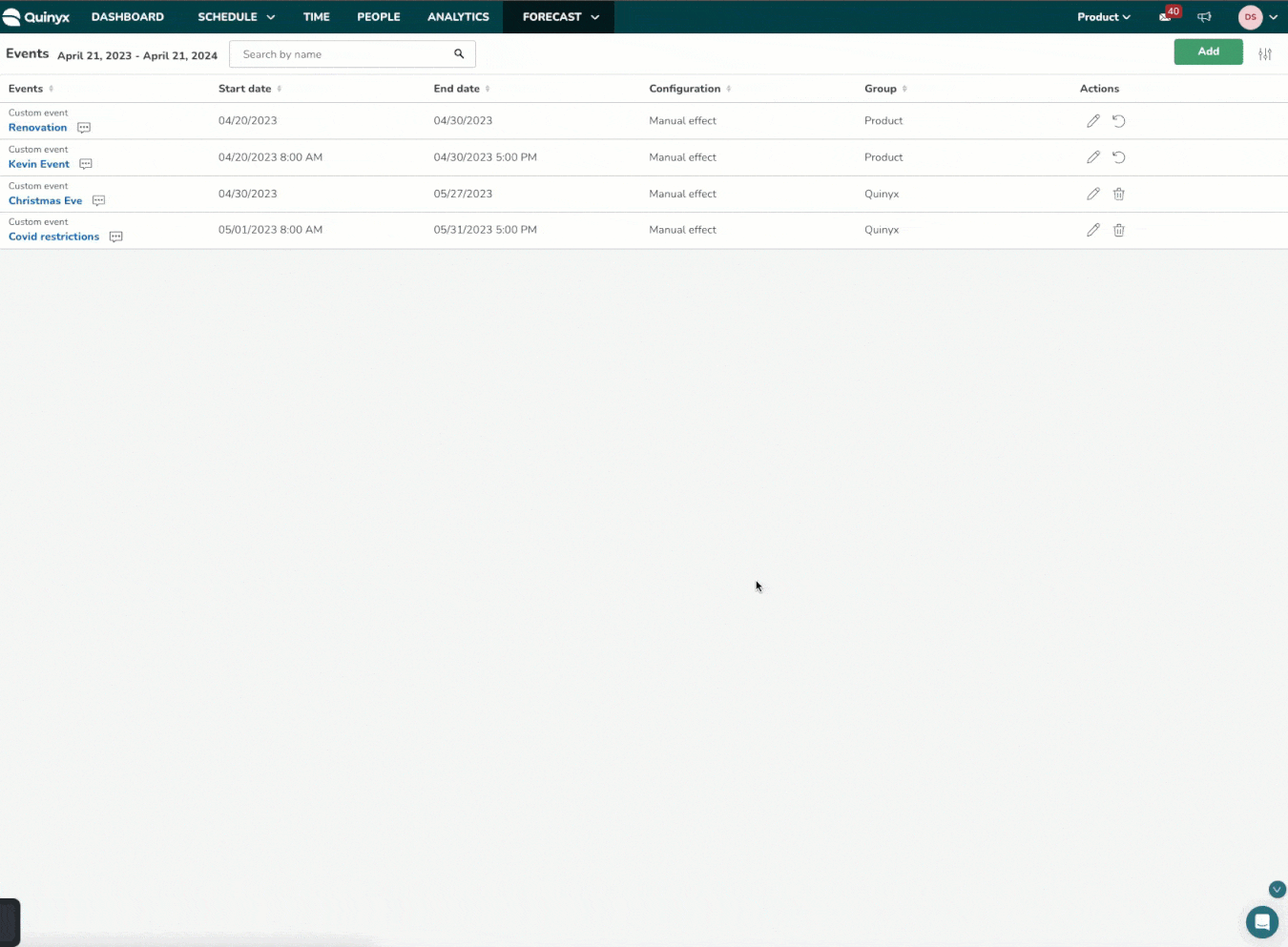This screenshot has height=947, width=1288.
Task: Edit the Christmas Eve event with pencil
Action: [1093, 194]
